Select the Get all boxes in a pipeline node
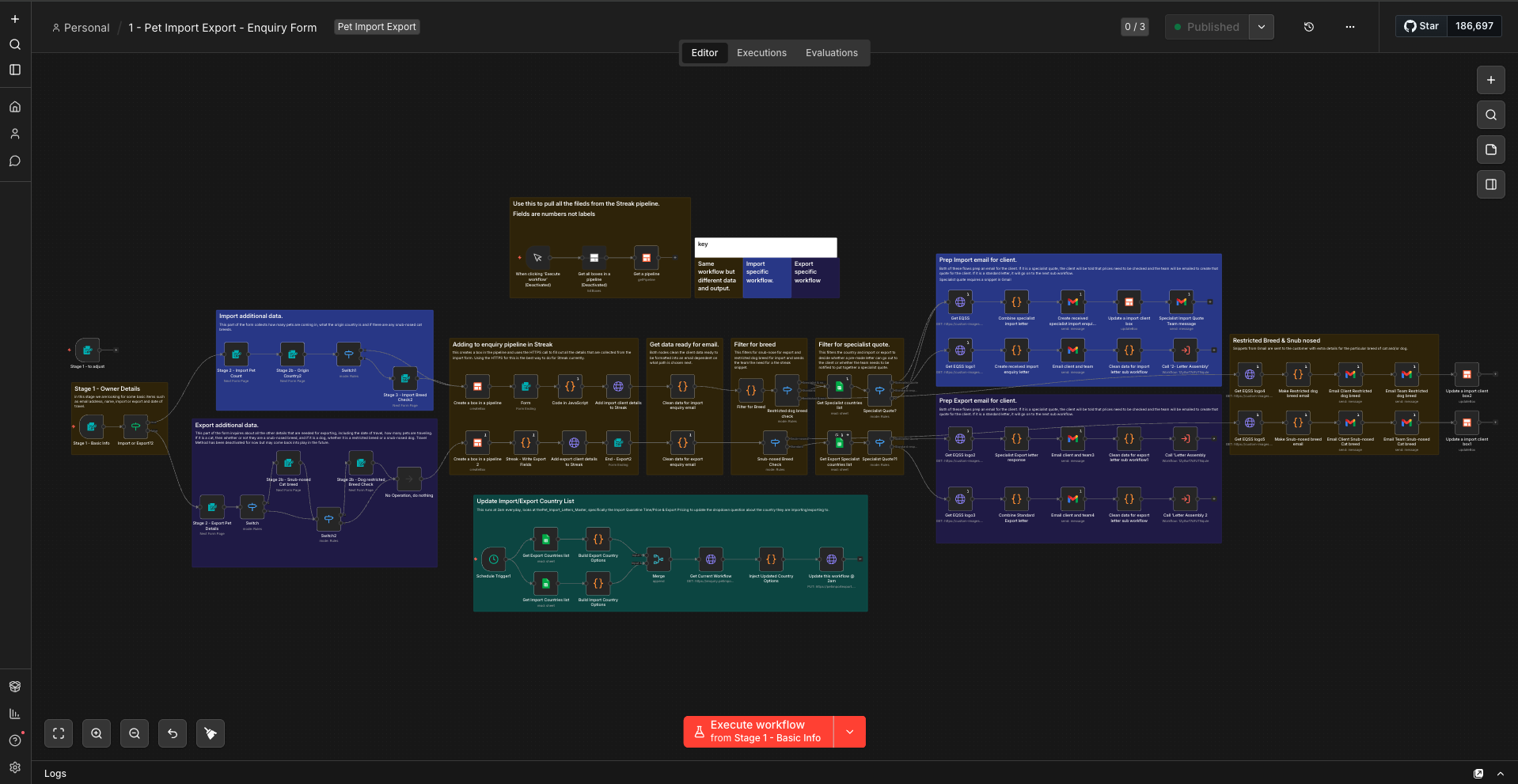Viewport: 1518px width, 784px height. [594, 258]
